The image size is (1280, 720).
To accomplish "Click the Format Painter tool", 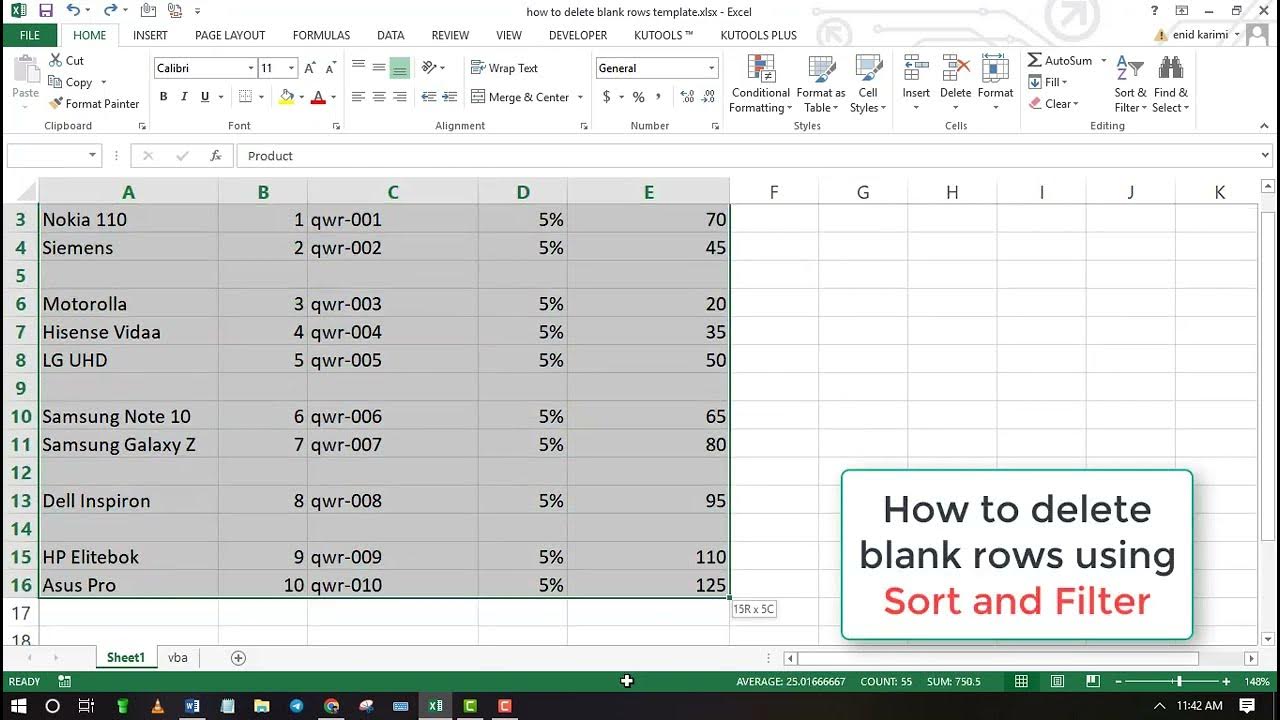I will coord(94,104).
